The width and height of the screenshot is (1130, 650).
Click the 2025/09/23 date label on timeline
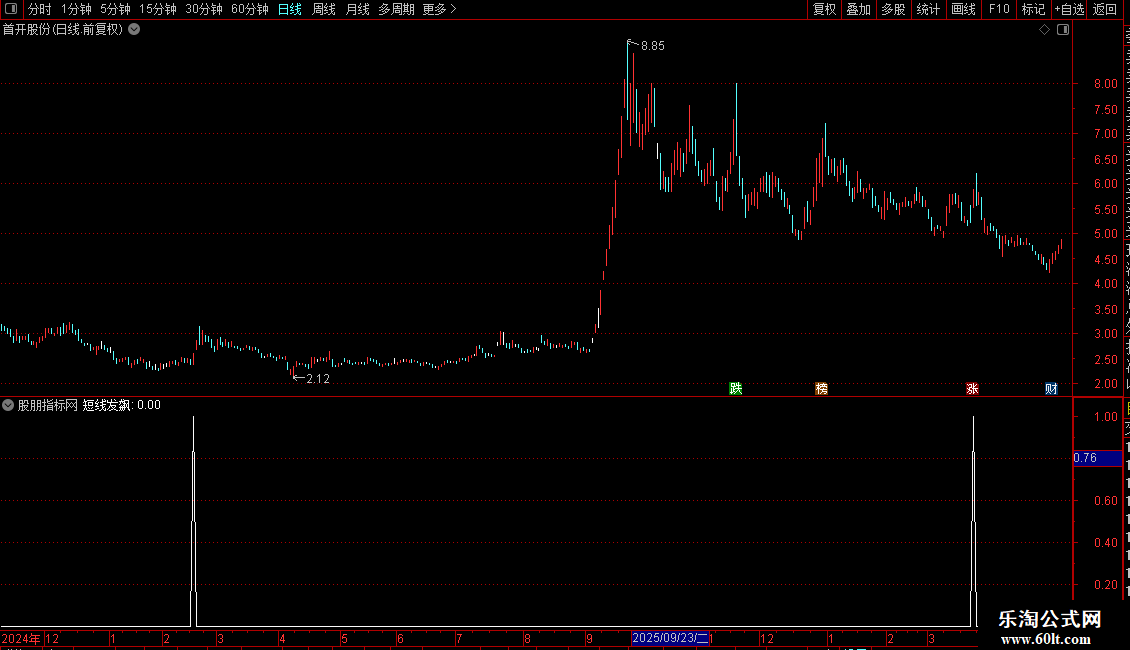669,638
